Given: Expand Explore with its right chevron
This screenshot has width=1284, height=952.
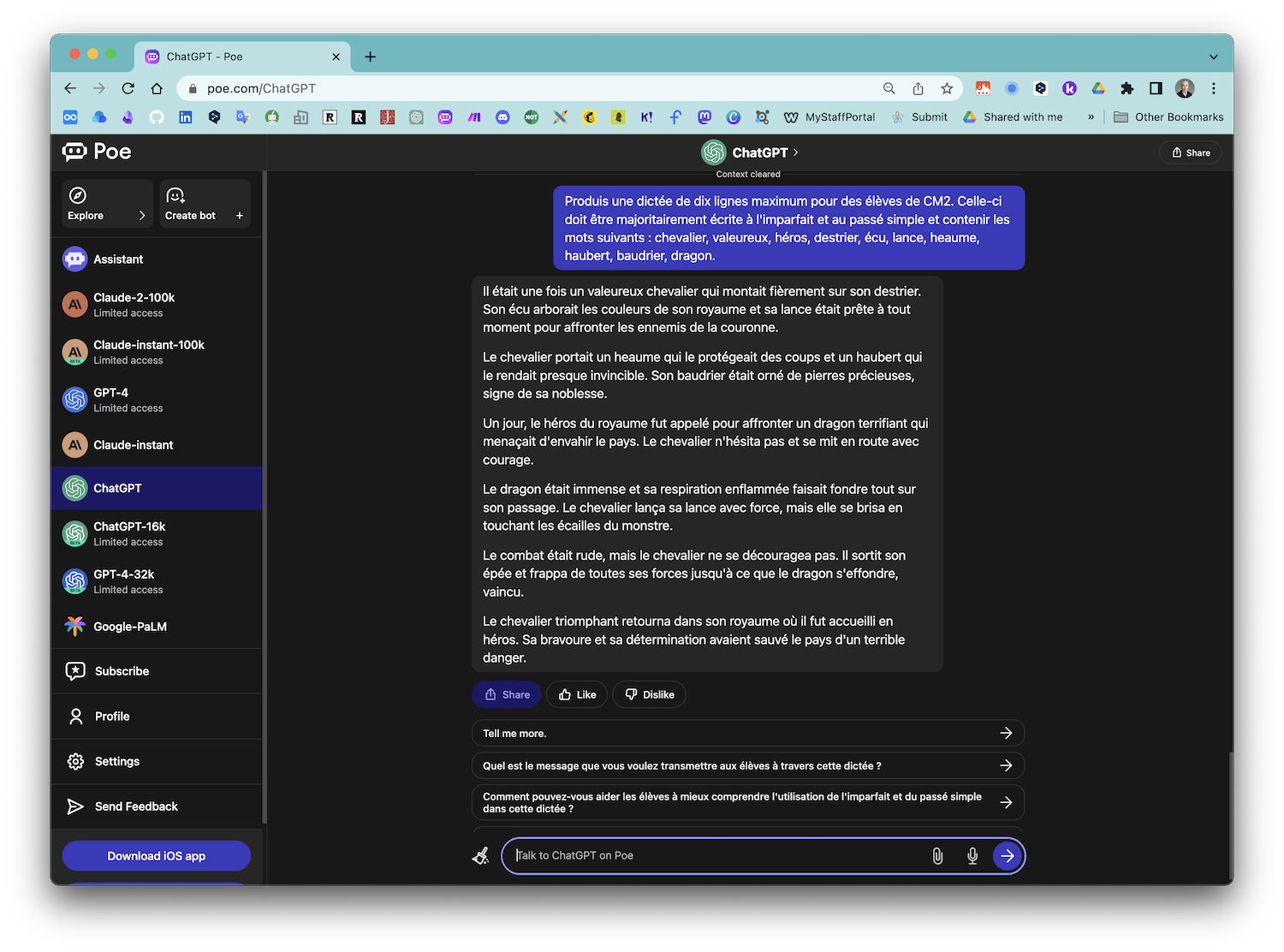Looking at the screenshot, I should click(x=142, y=216).
